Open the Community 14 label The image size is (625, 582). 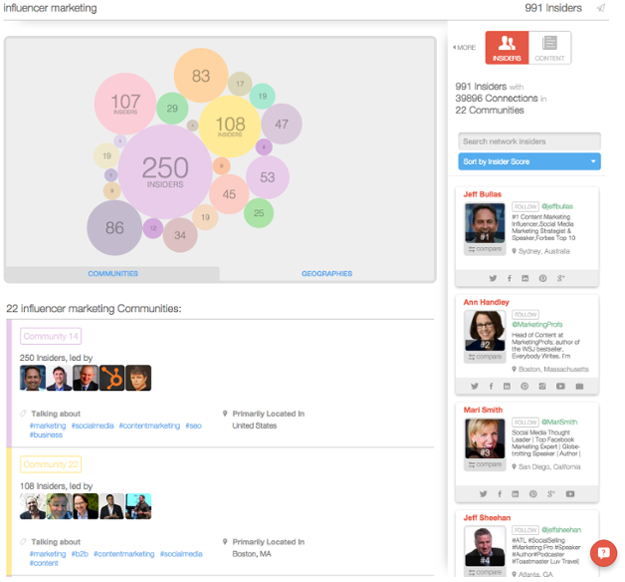coord(51,336)
